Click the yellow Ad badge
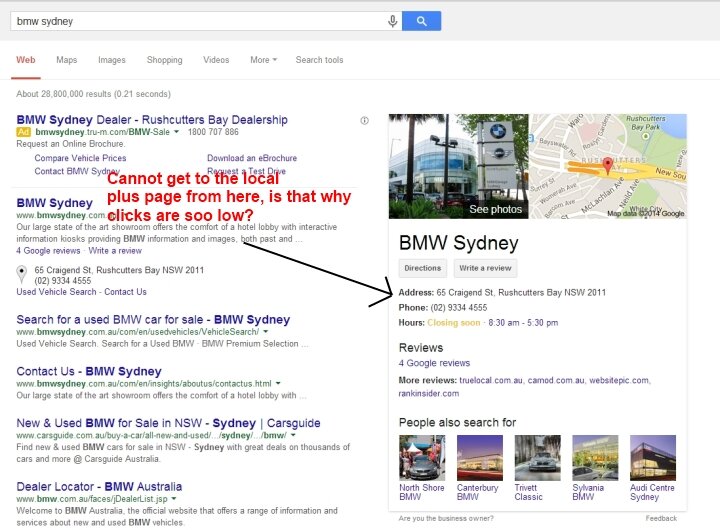The image size is (720, 530). click(x=23, y=132)
